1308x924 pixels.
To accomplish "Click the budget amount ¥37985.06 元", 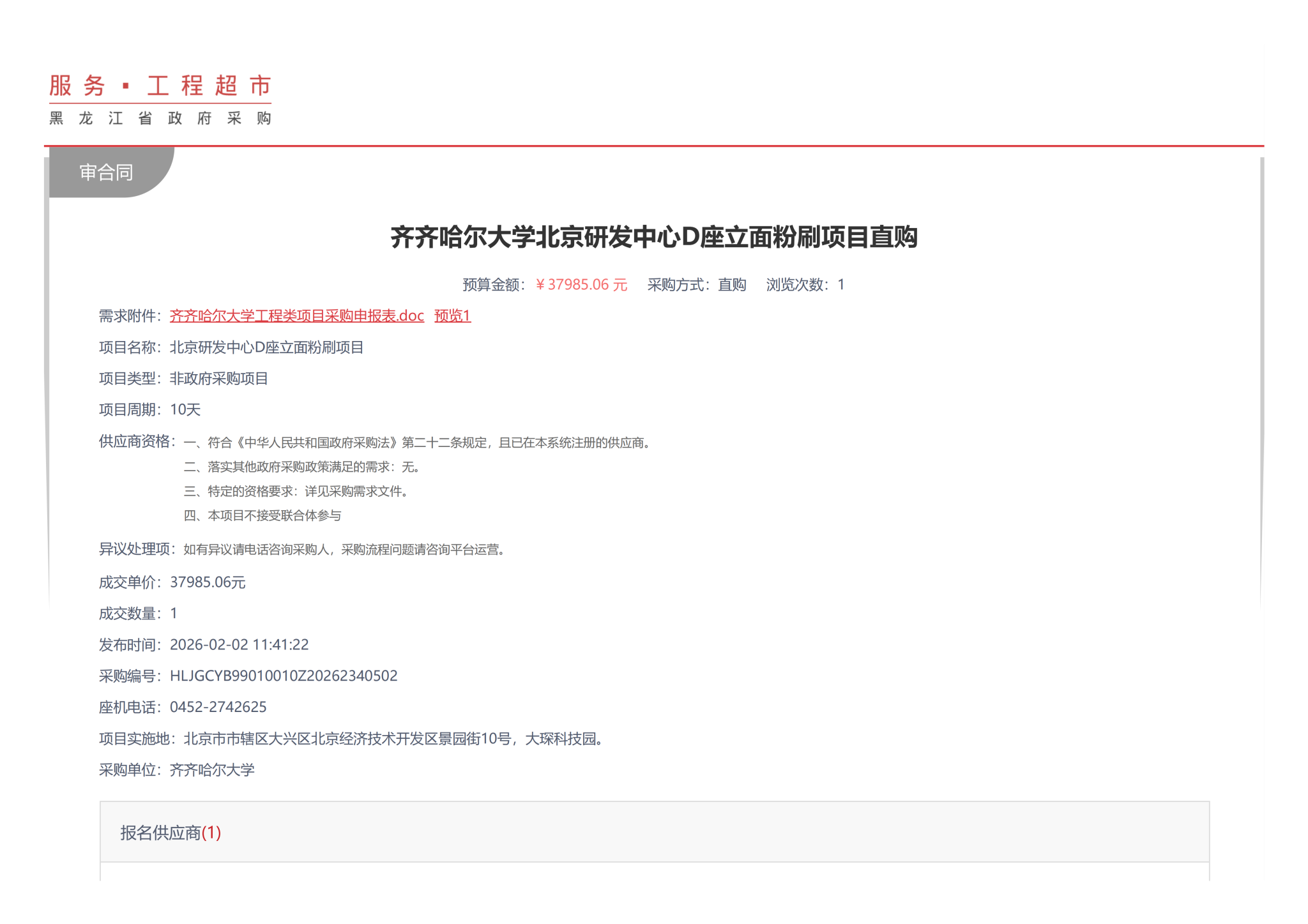I will tap(581, 285).
